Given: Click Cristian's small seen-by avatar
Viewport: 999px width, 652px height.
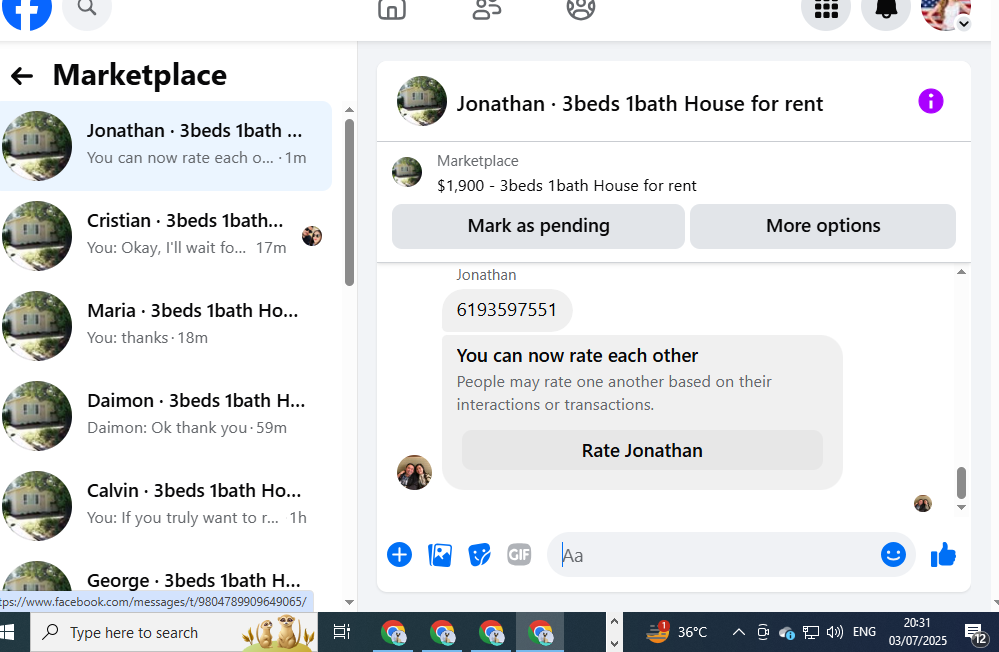Looking at the screenshot, I should (312, 236).
